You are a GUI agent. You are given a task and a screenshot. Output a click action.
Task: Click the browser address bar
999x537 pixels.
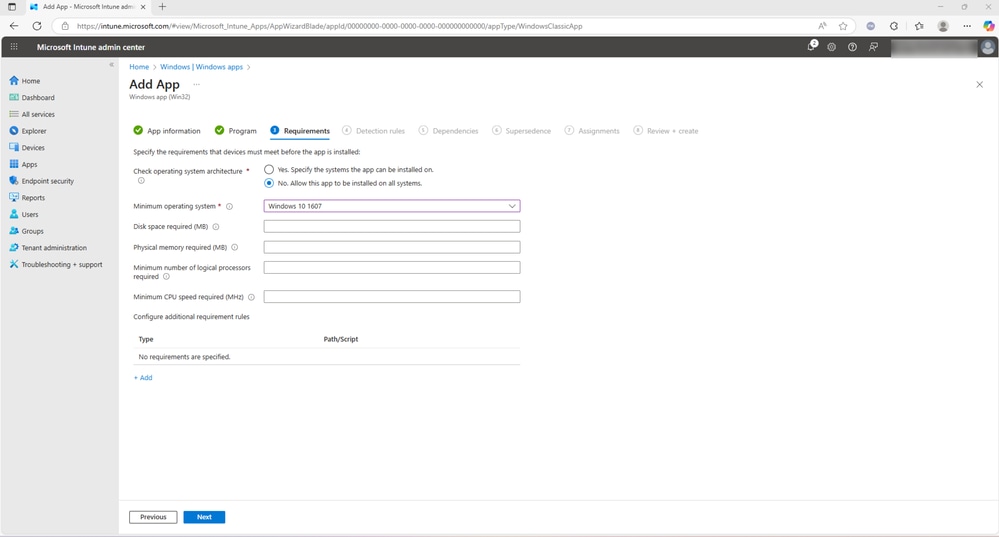(440, 26)
